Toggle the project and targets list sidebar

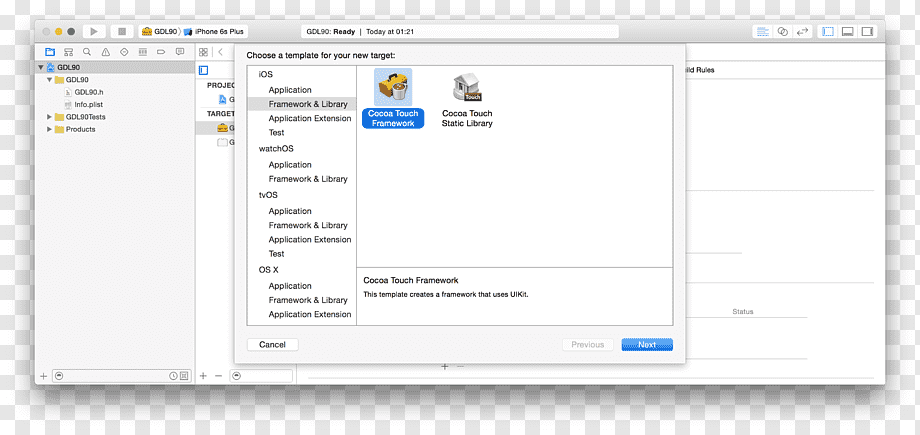(204, 70)
